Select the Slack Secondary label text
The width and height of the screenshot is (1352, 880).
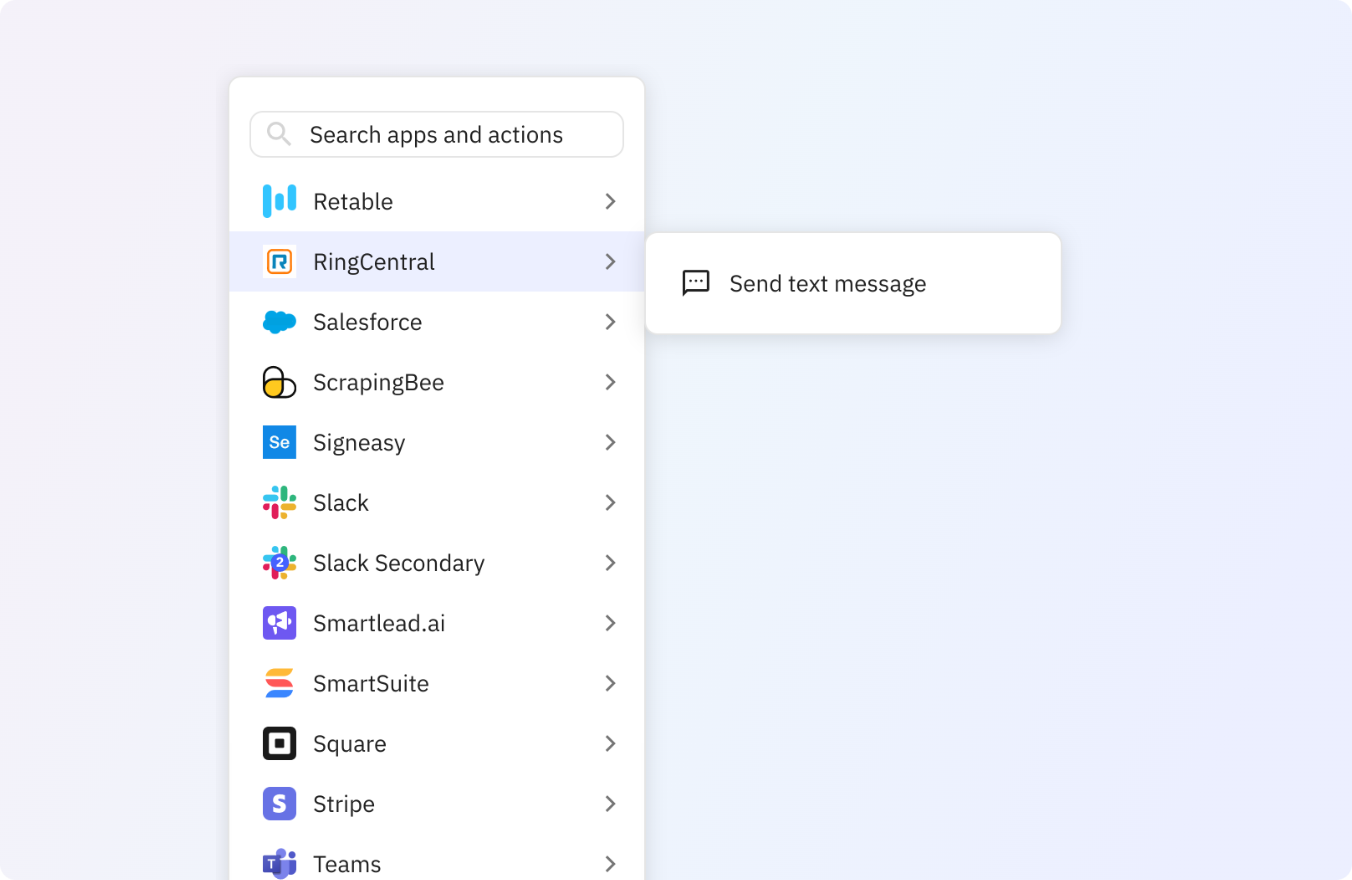click(x=399, y=563)
